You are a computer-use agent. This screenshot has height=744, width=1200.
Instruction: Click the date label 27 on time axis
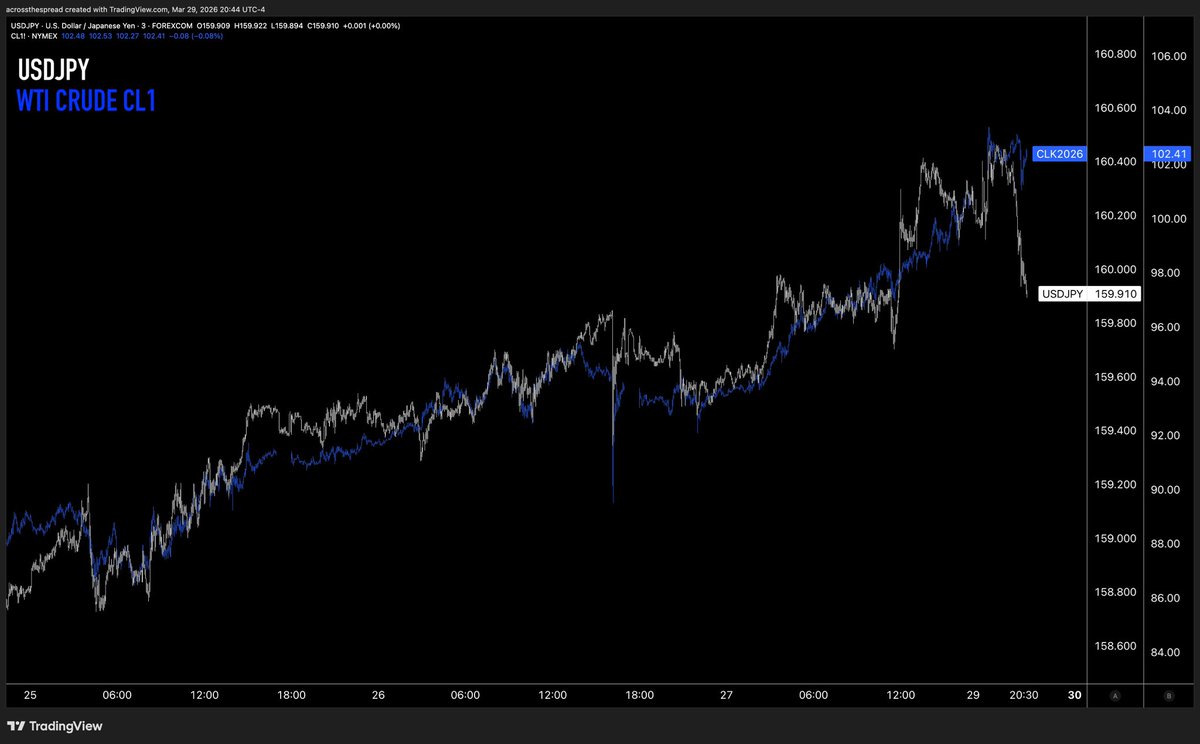(727, 695)
